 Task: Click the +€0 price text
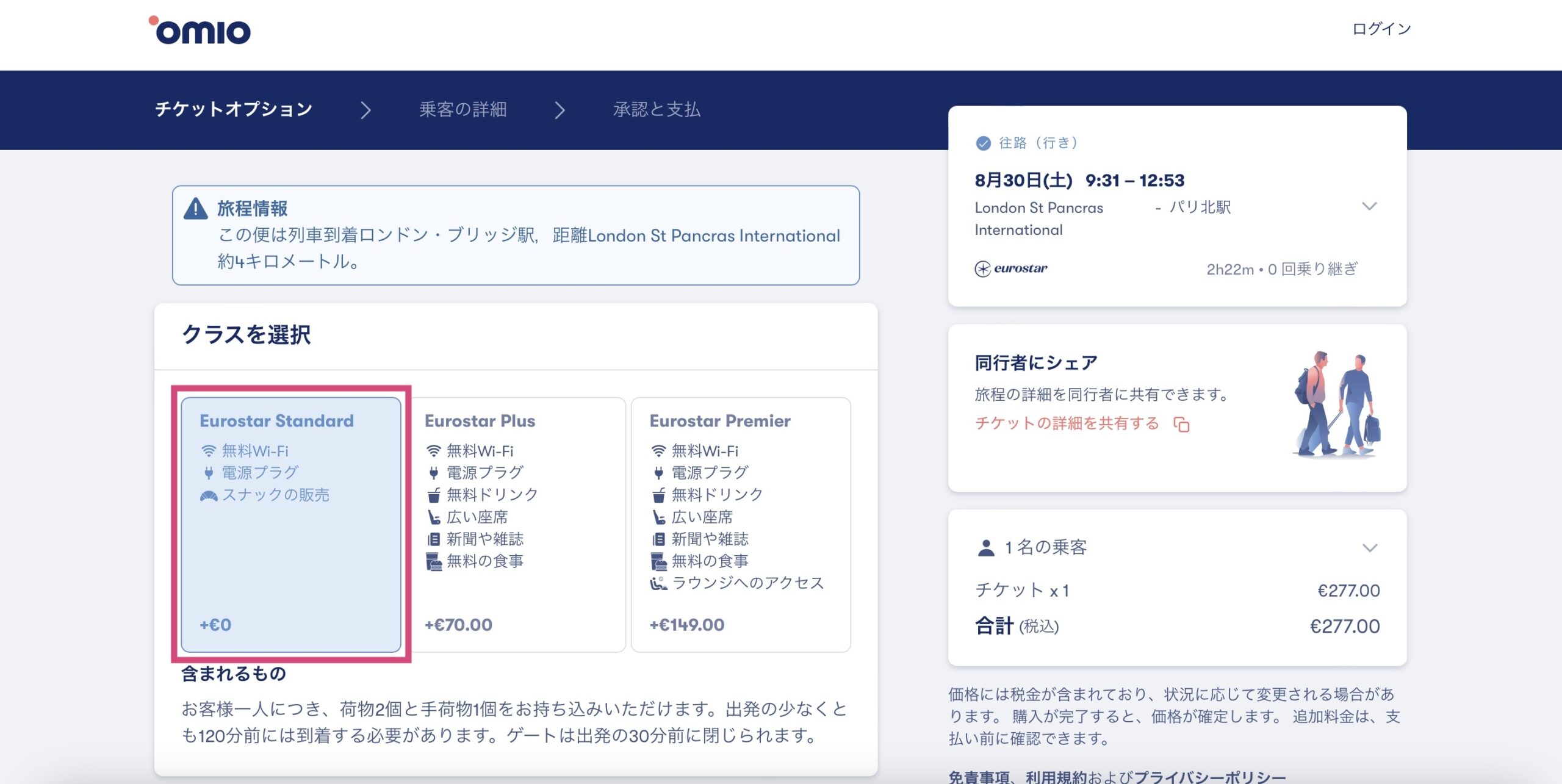(x=215, y=625)
